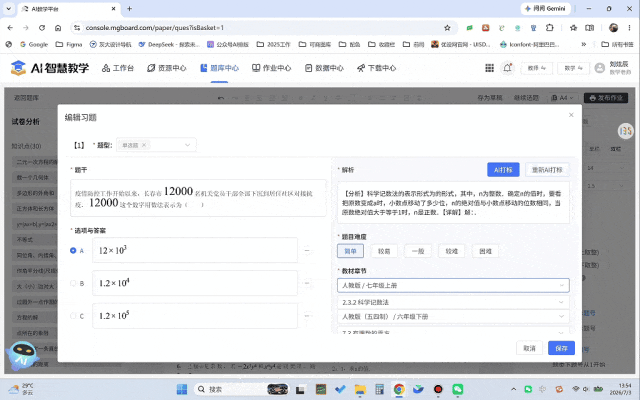Click 试卷分析 heading in background sidebar
Screen dimensions: 640x400
pyautogui.click(x=26, y=122)
